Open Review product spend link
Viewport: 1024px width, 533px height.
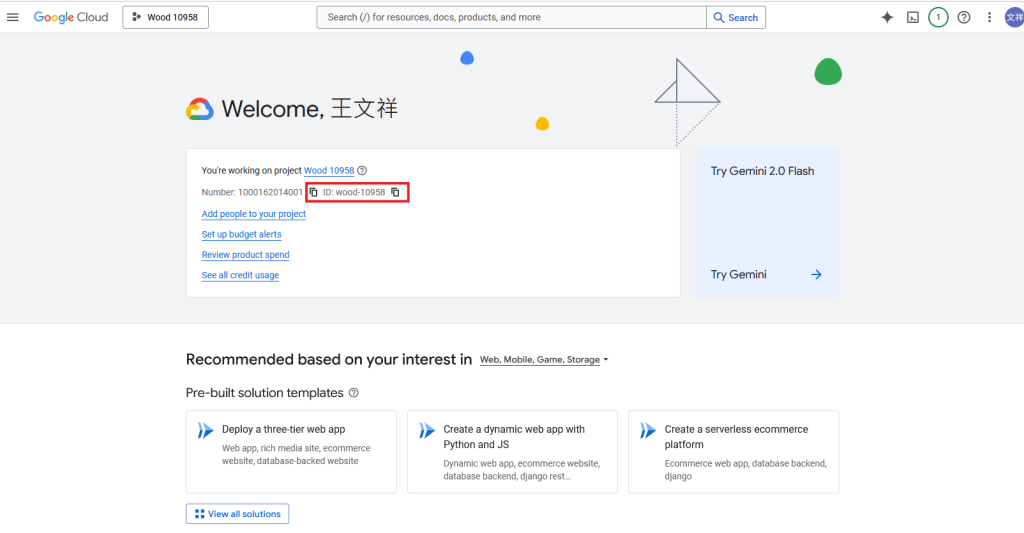pos(245,255)
